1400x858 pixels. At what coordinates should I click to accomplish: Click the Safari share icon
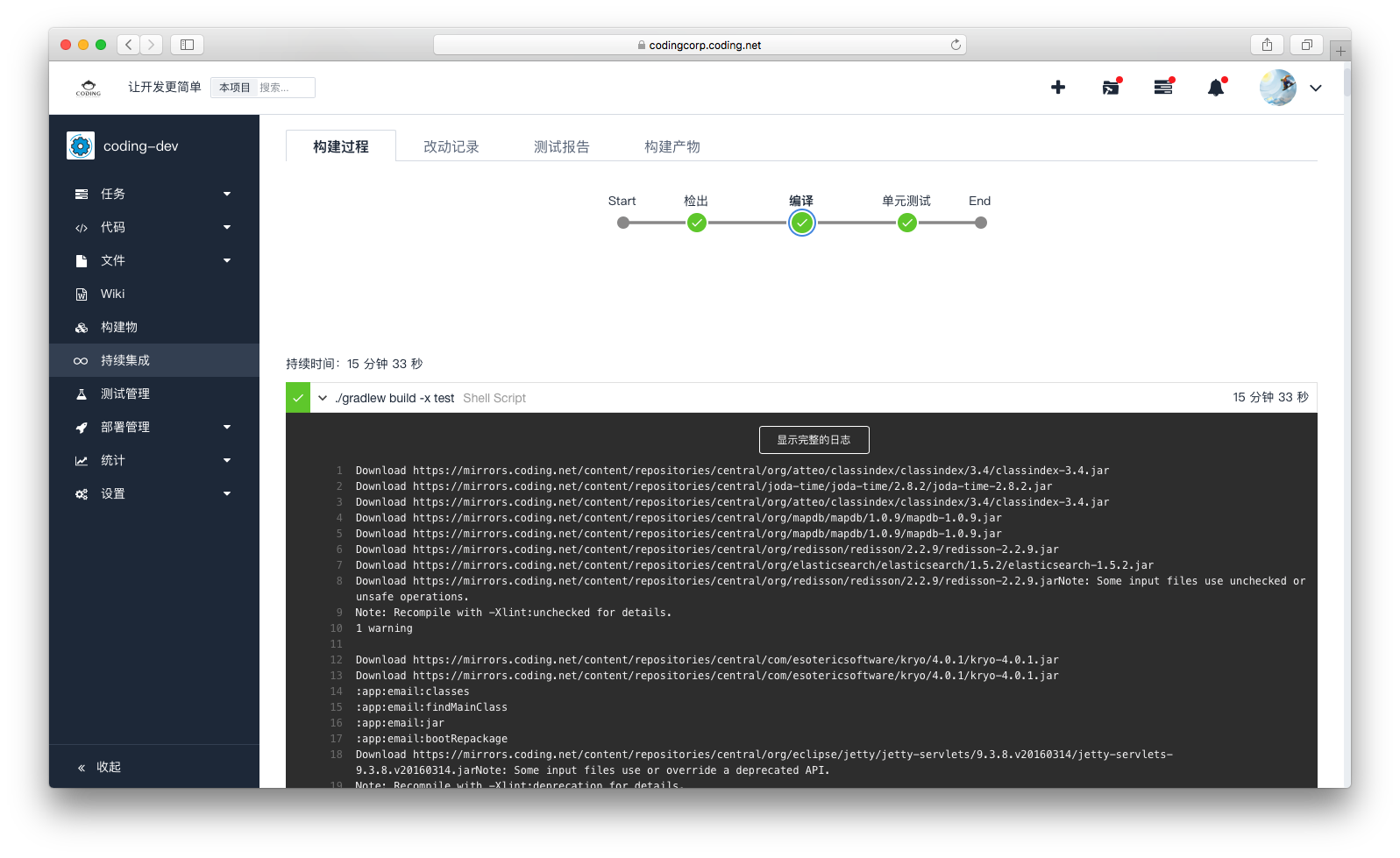[1267, 45]
